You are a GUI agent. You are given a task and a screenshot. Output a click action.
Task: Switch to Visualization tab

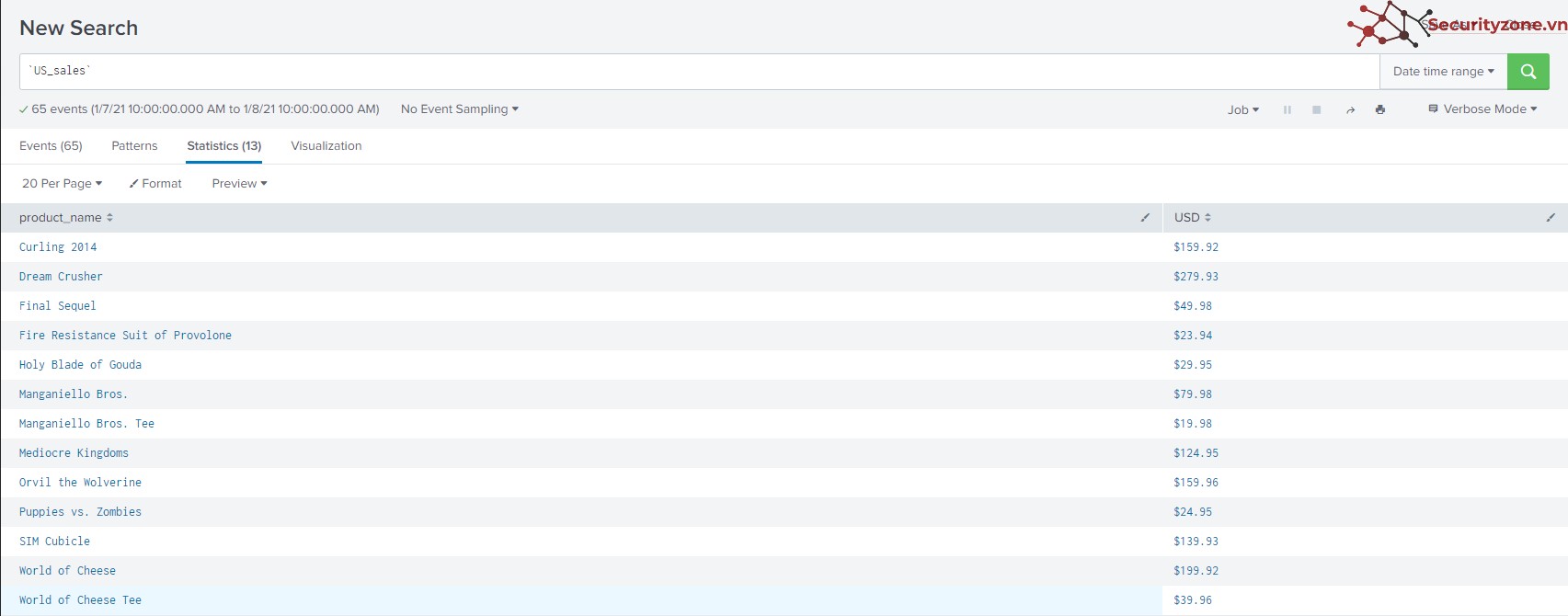pos(326,146)
